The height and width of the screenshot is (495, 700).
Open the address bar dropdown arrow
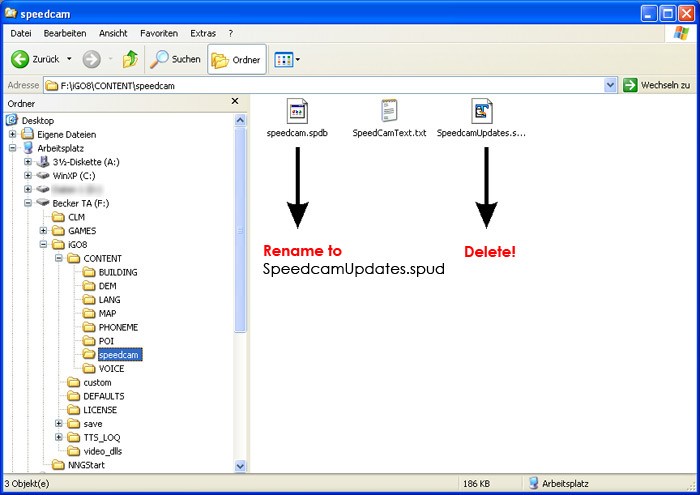pos(610,86)
